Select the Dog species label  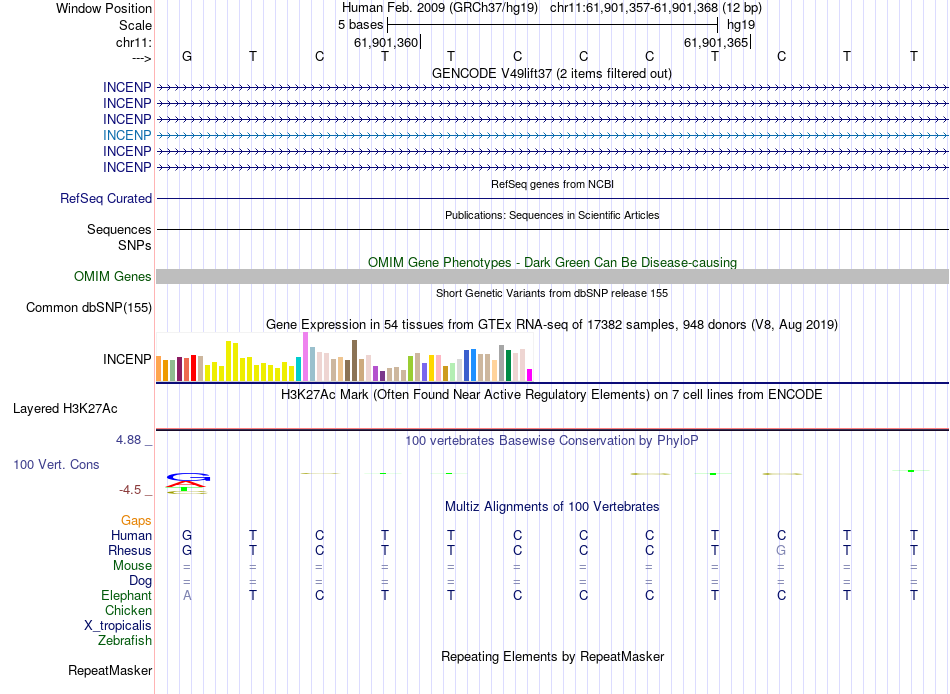coord(140,581)
